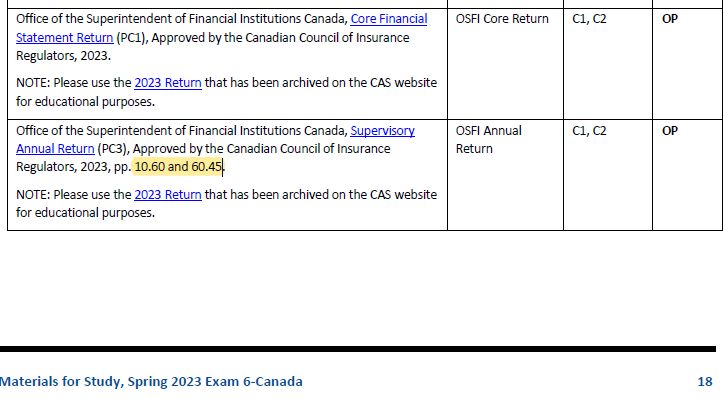723x399 pixels.
Task: Follow the 2023 Return link in the OSFI Annual Return row
Action: [x=168, y=195]
